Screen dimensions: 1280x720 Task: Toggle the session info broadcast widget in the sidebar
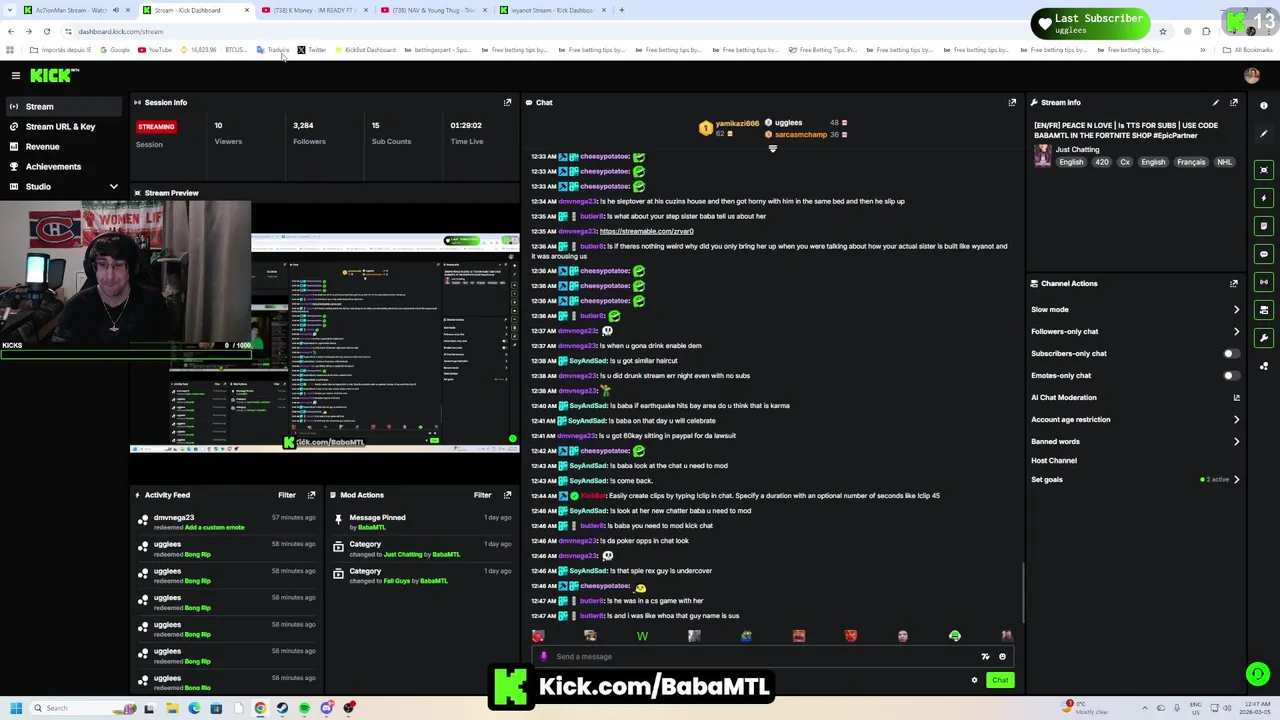tap(1264, 282)
